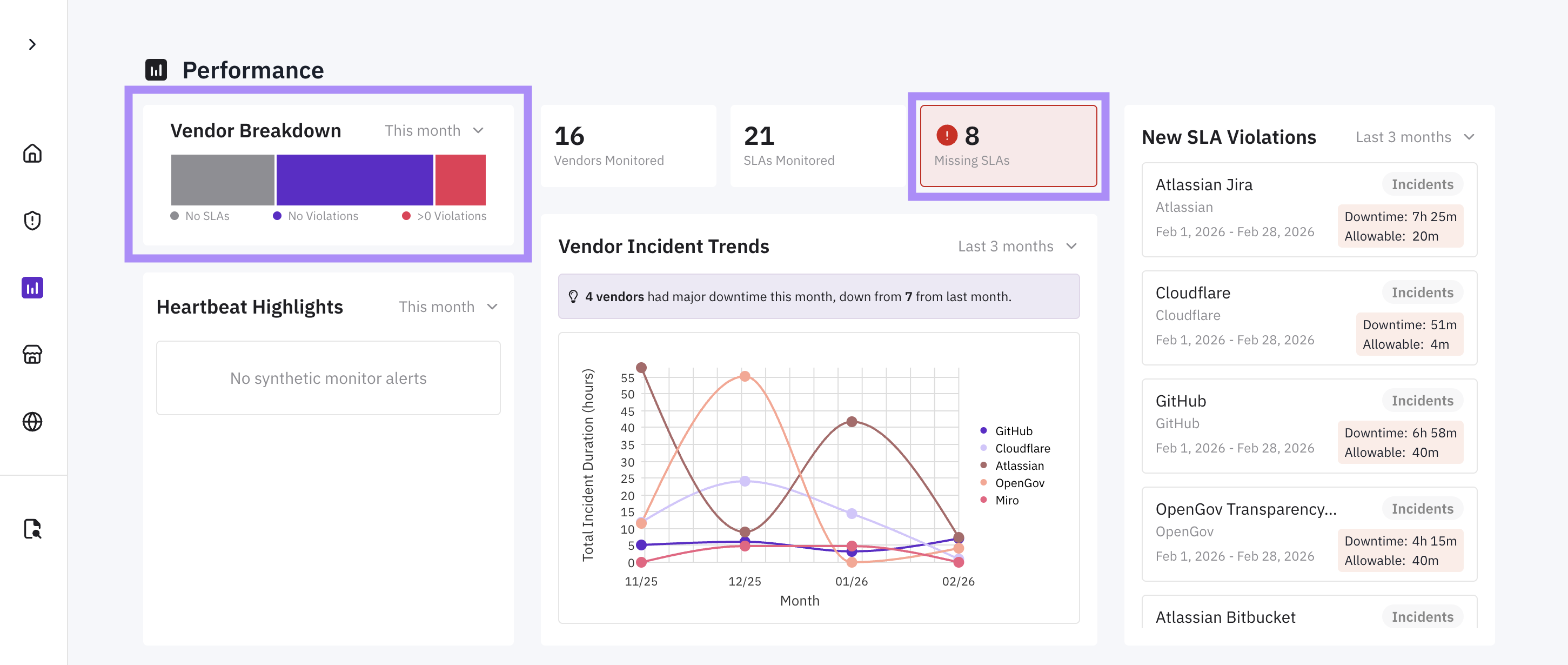Click the lightbulb insight icon in trends banner
This screenshot has width=1568, height=665.
click(x=573, y=297)
